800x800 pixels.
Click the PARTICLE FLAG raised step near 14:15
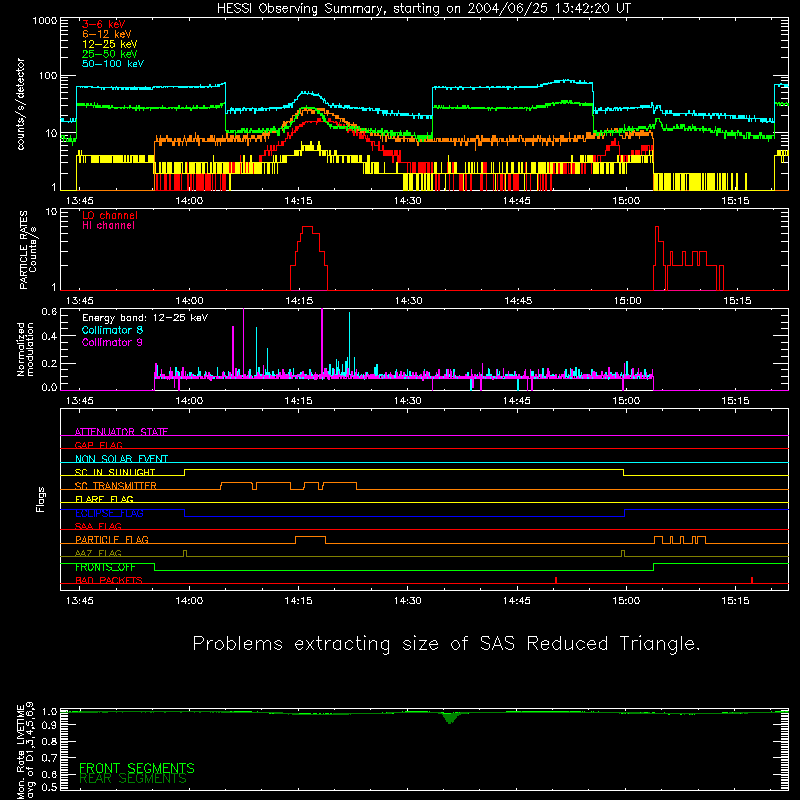coord(310,537)
